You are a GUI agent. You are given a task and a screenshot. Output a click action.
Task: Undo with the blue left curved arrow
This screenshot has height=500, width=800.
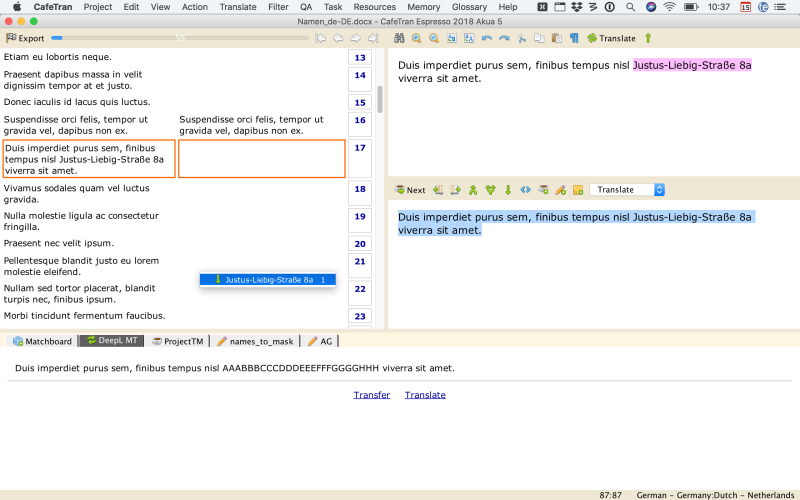[487, 38]
